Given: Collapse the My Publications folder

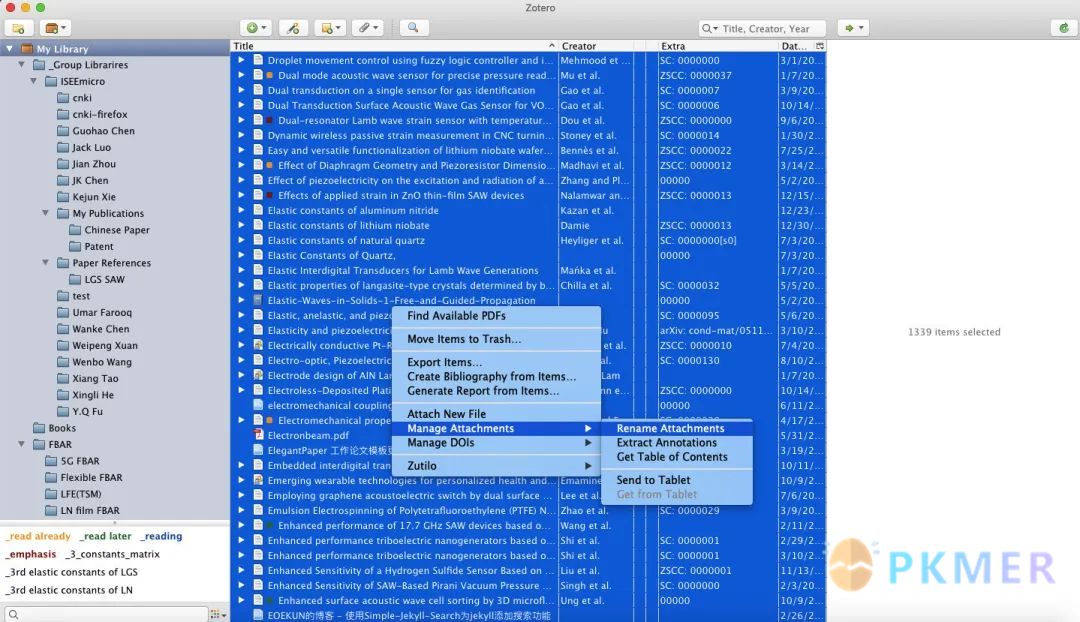Looking at the screenshot, I should coord(45,214).
